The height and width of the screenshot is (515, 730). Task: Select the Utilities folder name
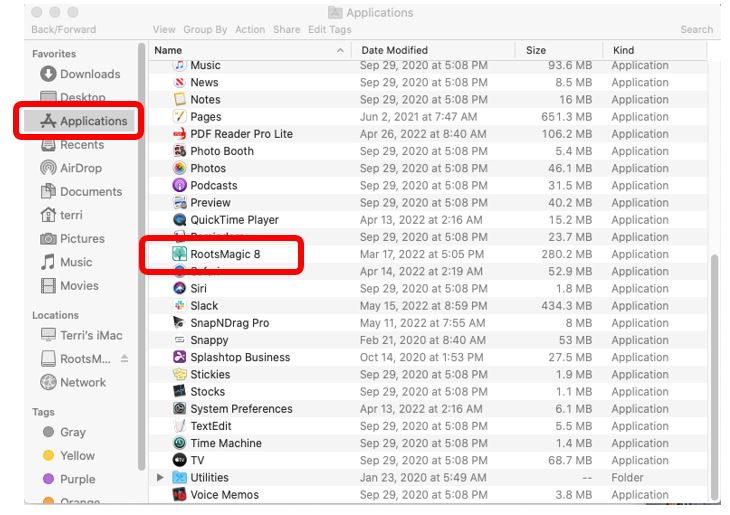coord(210,478)
